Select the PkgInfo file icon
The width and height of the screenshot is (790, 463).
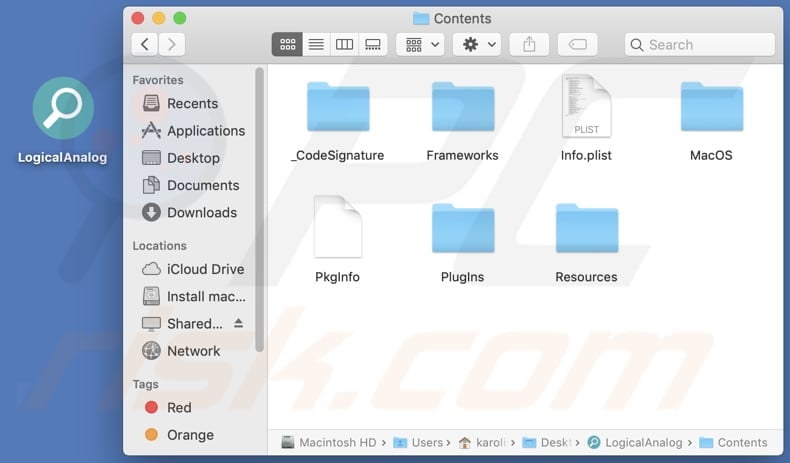pyautogui.click(x=338, y=227)
